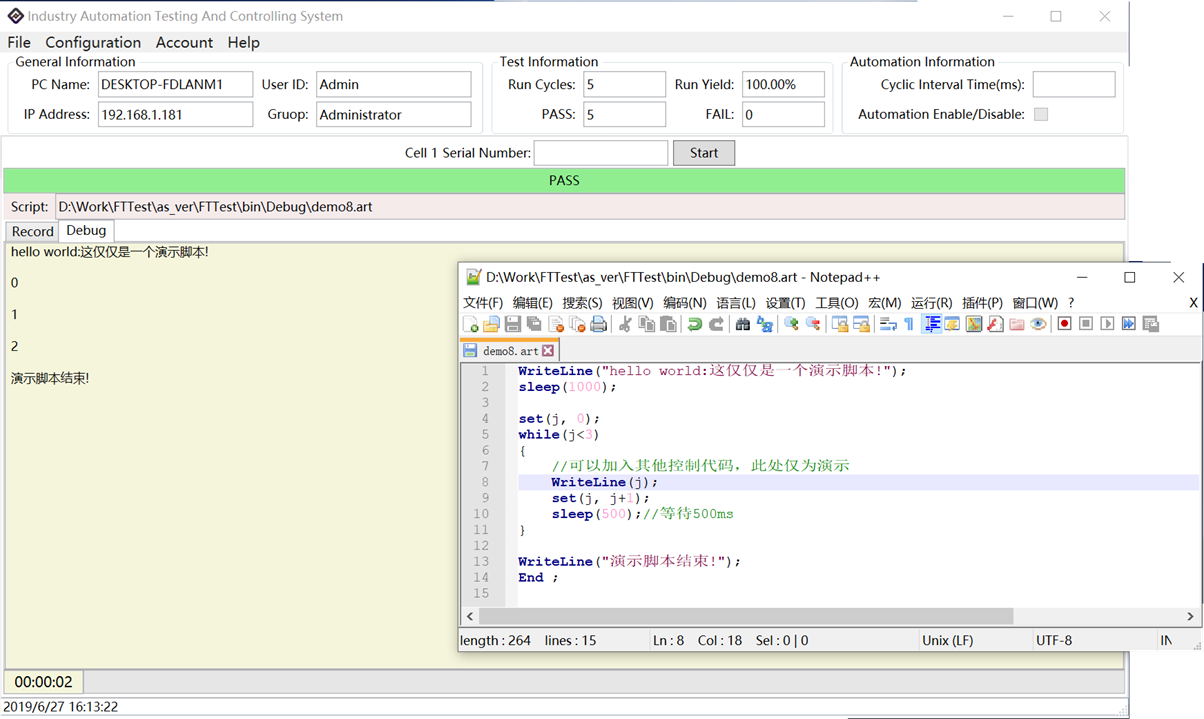Toggle the Indent Guide toolbar button
The height and width of the screenshot is (719, 1204).
pyautogui.click(x=932, y=324)
